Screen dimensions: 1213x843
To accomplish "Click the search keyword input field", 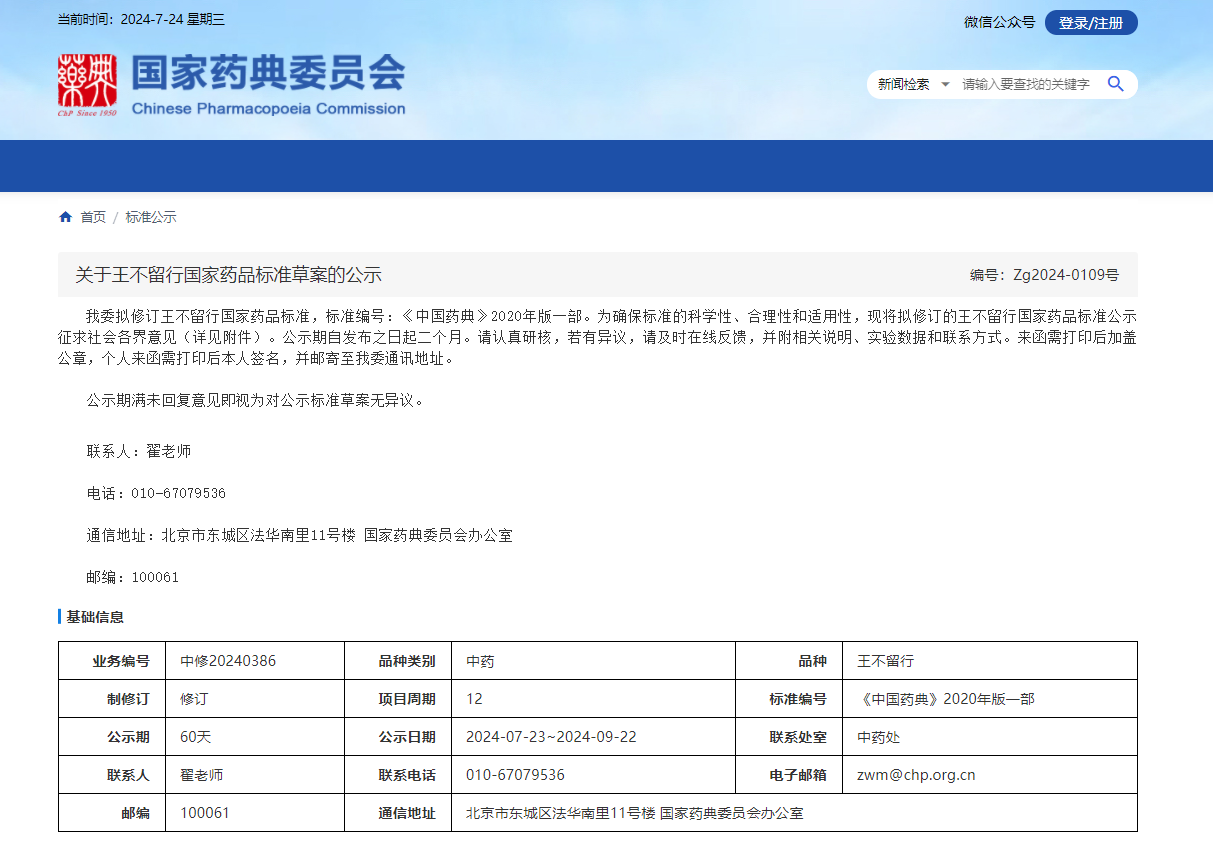I will click(x=1026, y=84).
